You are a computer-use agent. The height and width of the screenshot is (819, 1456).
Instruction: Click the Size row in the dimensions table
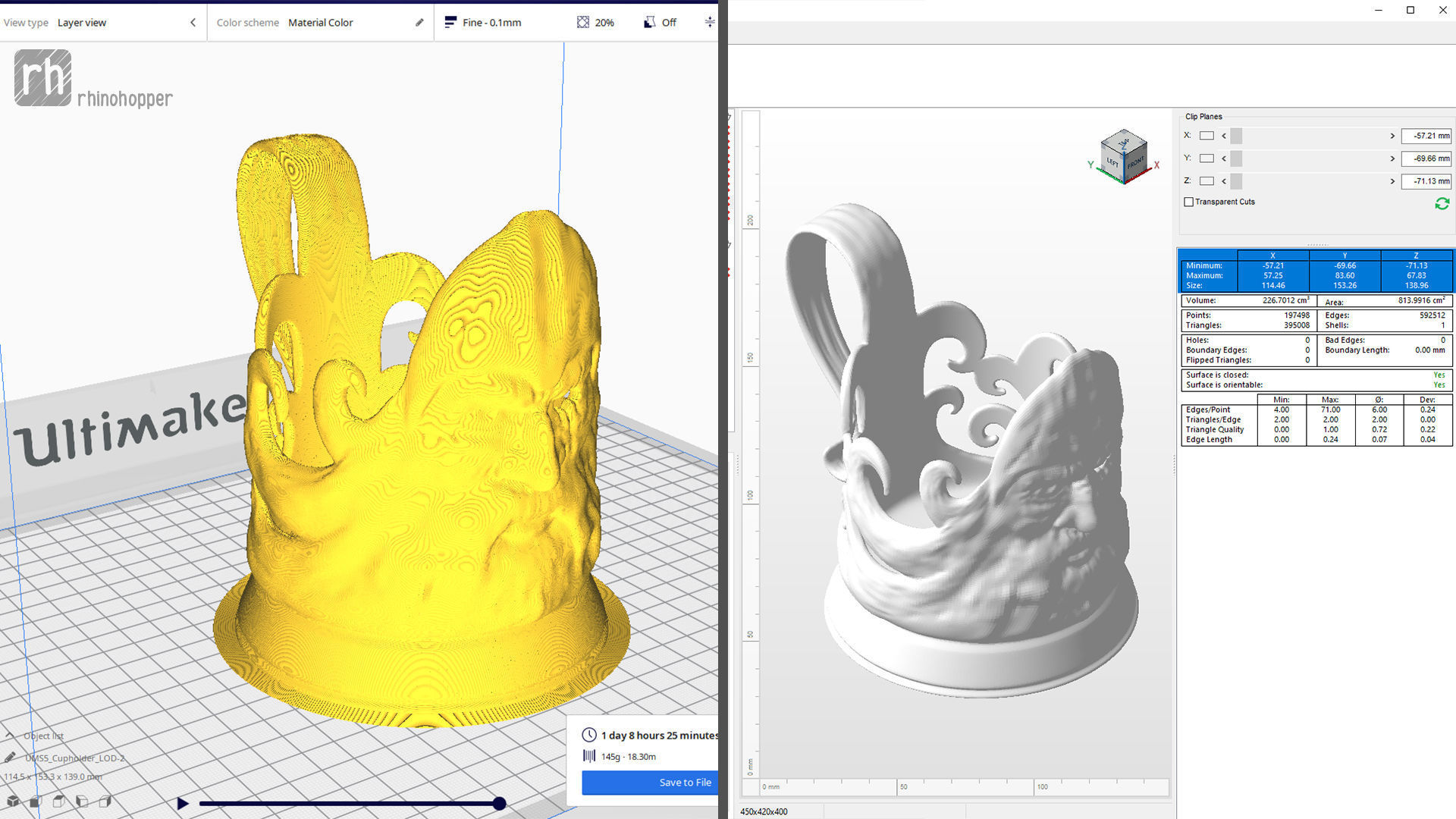pos(1316,285)
